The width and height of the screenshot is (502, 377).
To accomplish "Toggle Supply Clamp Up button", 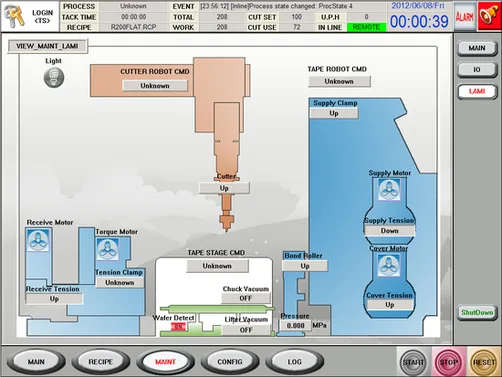I will point(334,113).
